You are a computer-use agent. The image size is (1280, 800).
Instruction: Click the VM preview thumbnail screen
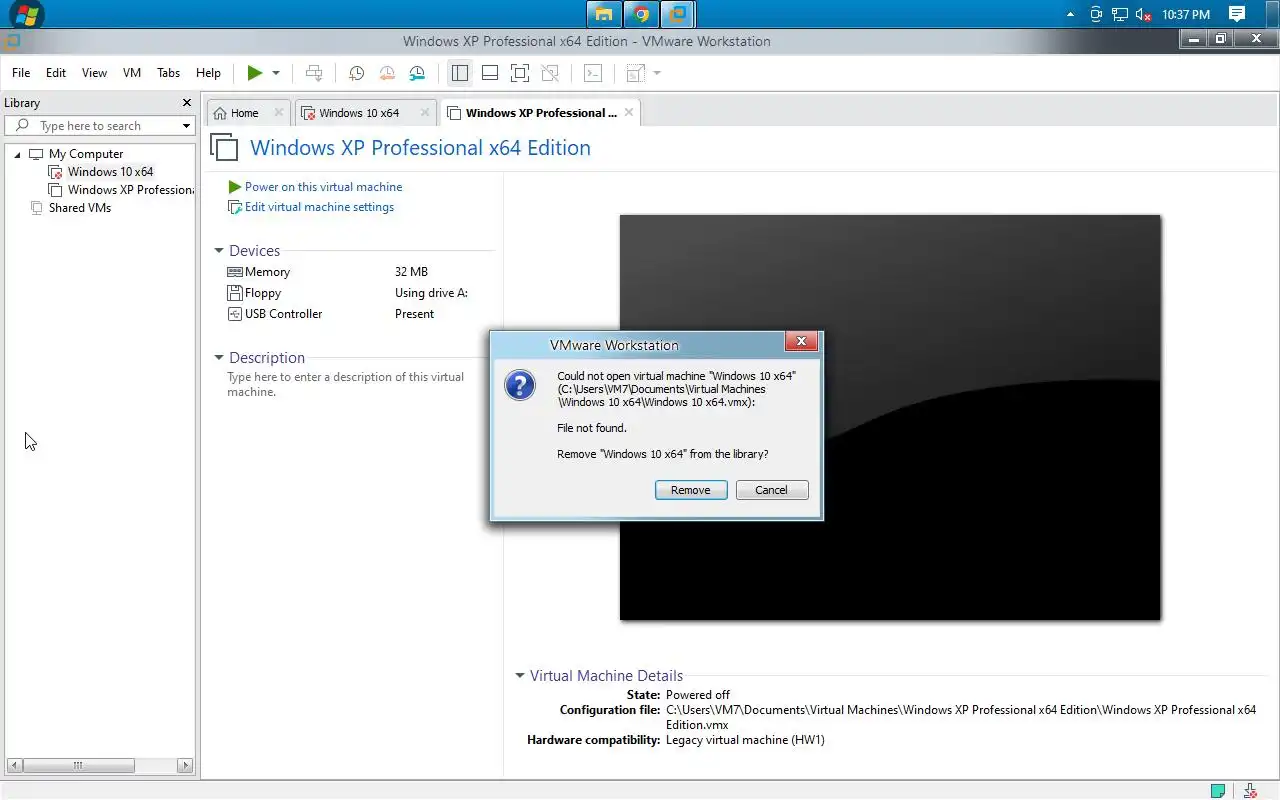click(x=890, y=417)
